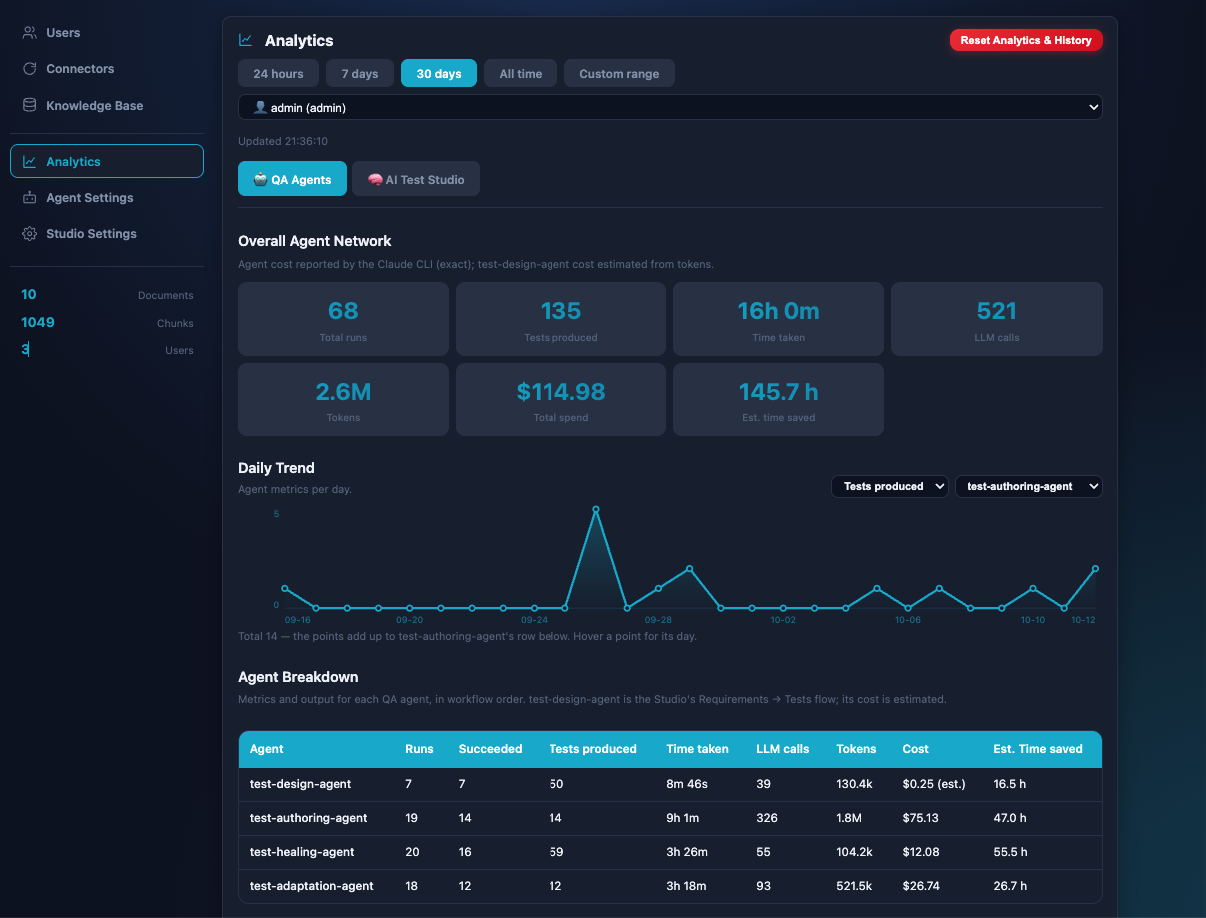Click the 09-16 data point on chart
The image size is (1206, 918).
[285, 589]
